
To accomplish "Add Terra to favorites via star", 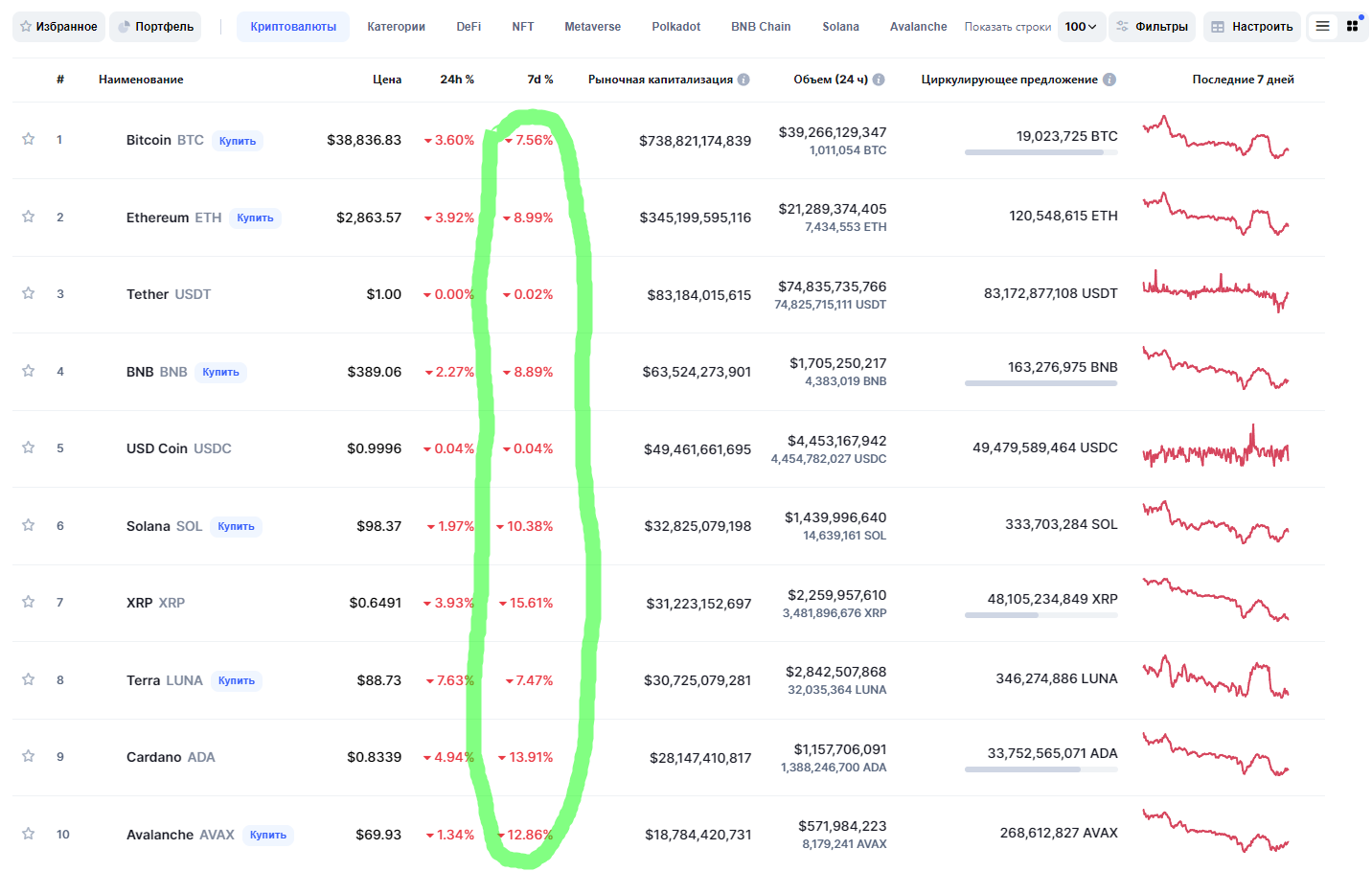I will [x=29, y=679].
